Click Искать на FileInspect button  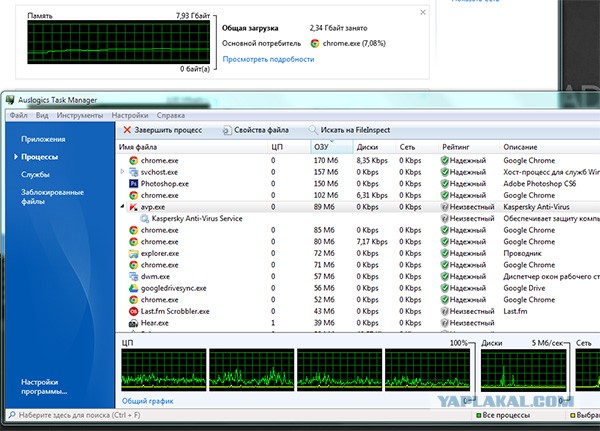pyautogui.click(x=349, y=130)
